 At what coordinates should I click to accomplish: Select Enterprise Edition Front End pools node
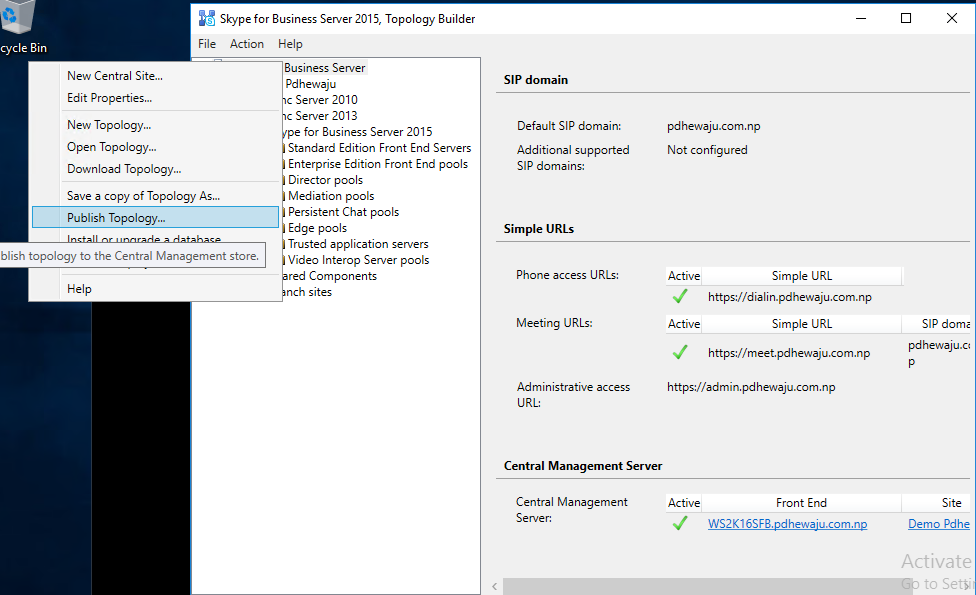[378, 164]
